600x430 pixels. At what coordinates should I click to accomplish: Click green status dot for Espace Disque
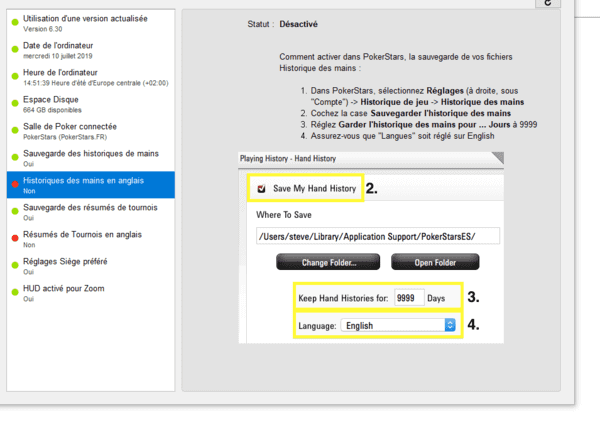[15, 102]
